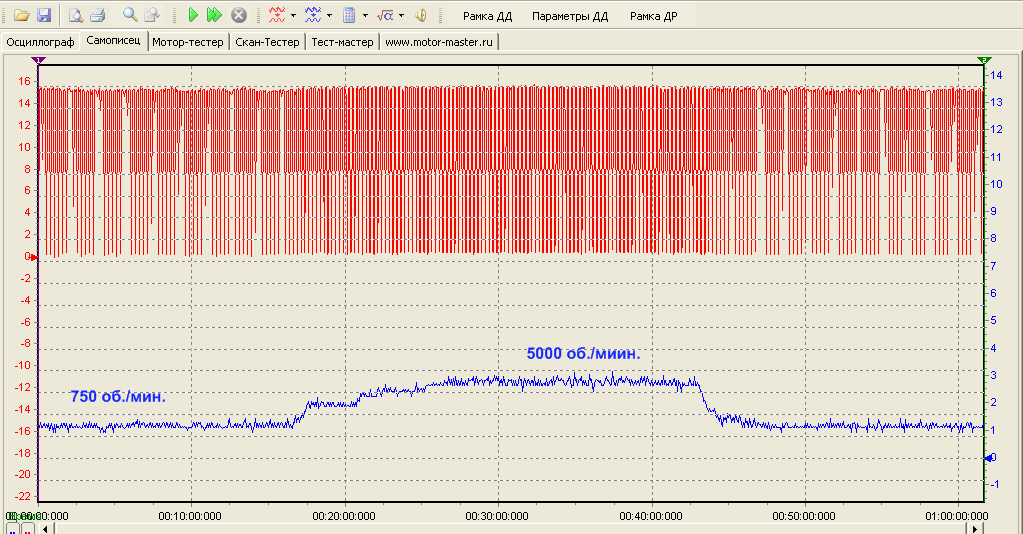Click the 00:30:00:000 time axis label
This screenshot has height=534, width=1023.
pos(497,516)
